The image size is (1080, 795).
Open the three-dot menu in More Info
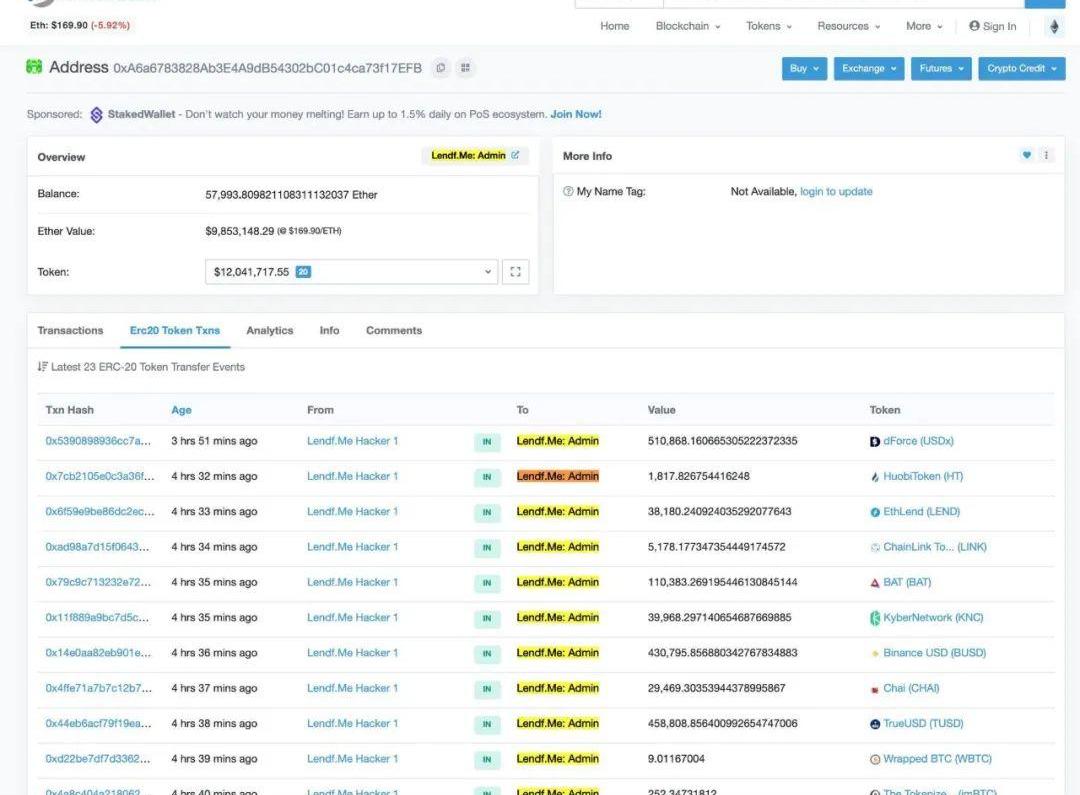point(1046,155)
